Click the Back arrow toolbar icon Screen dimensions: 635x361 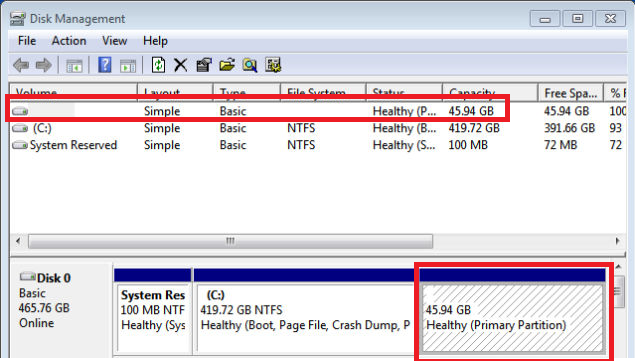tap(21, 65)
